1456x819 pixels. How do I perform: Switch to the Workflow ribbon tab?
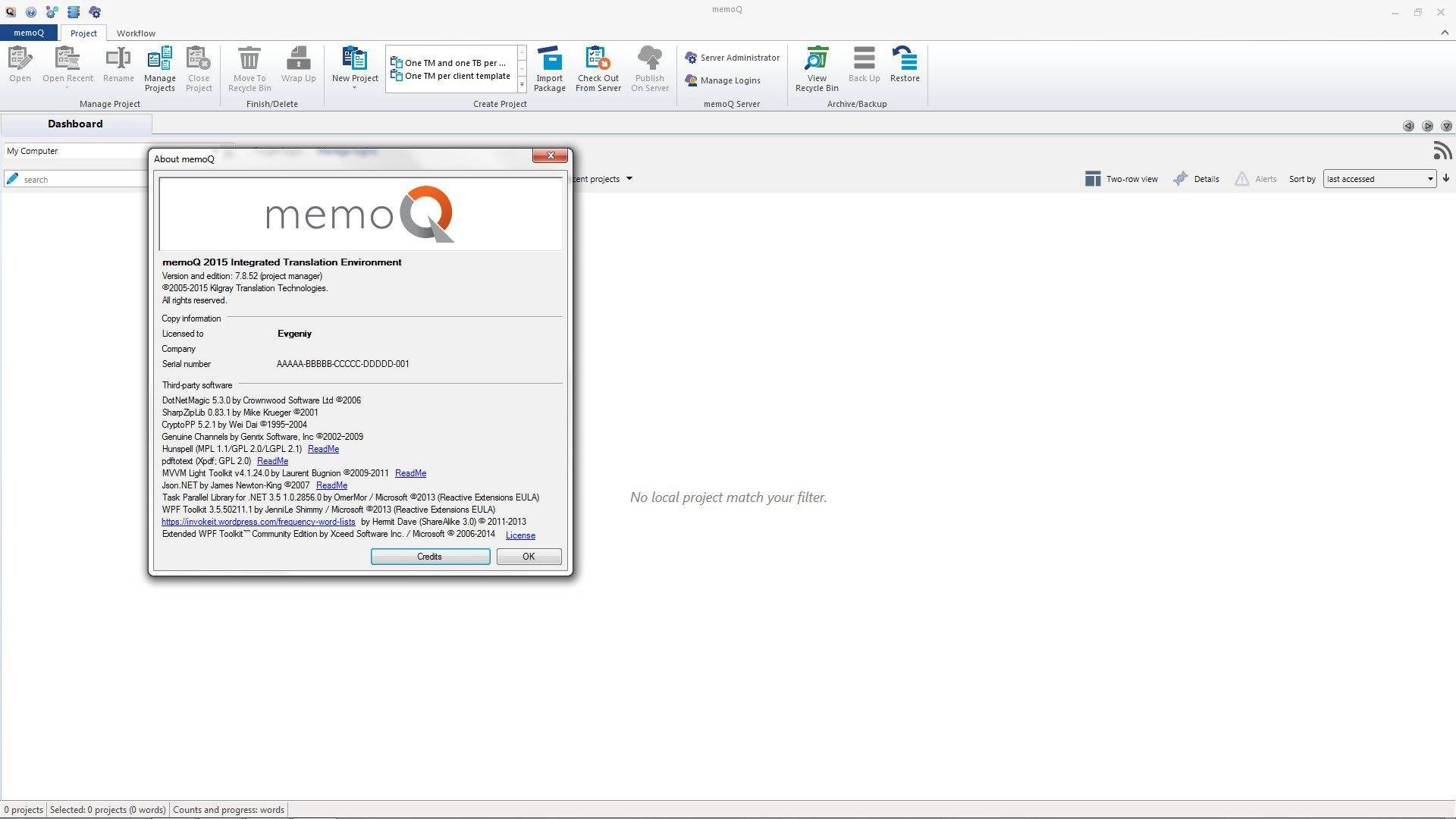(x=136, y=33)
